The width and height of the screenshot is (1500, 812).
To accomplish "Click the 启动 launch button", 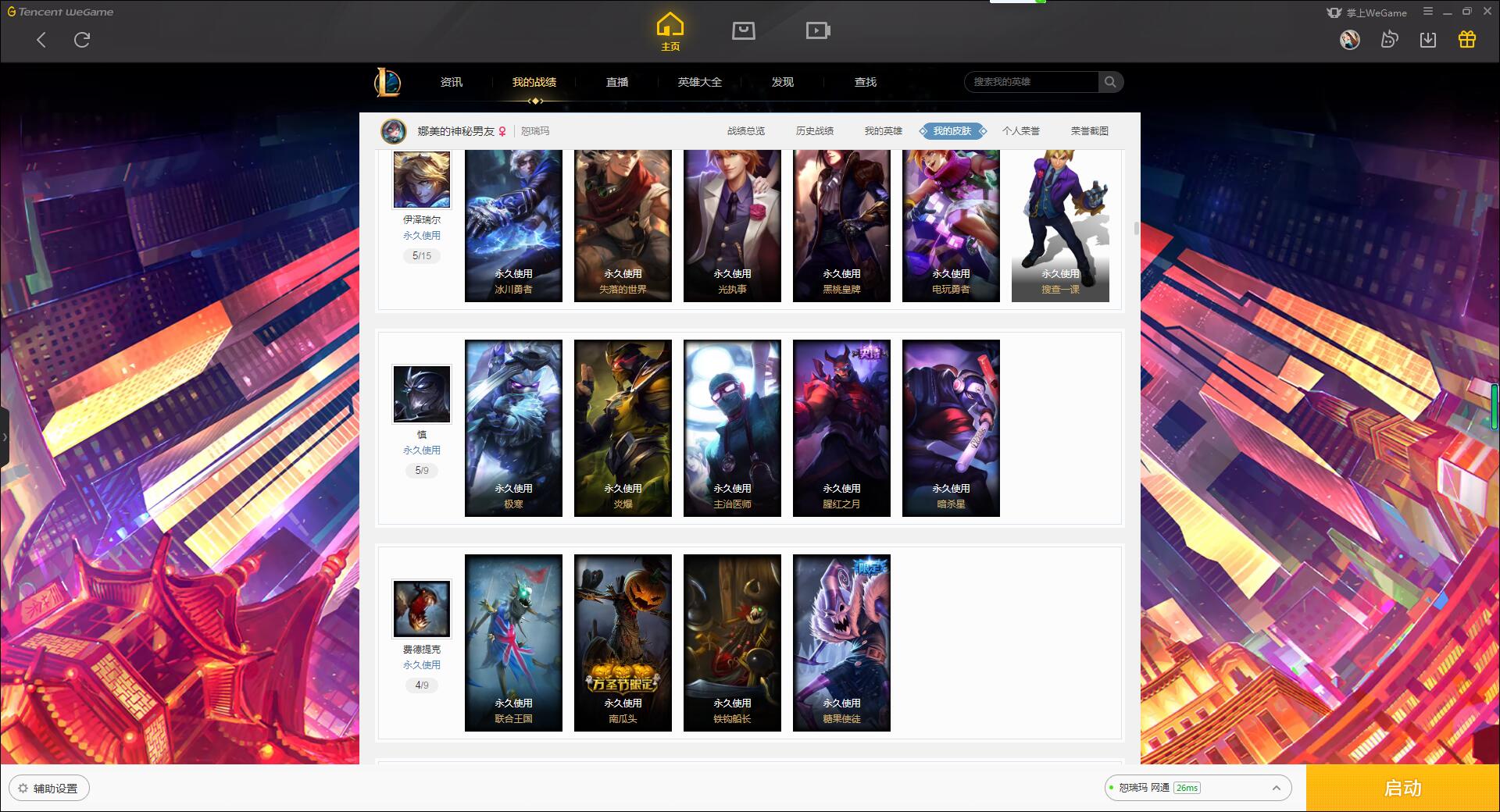I will [1402, 788].
